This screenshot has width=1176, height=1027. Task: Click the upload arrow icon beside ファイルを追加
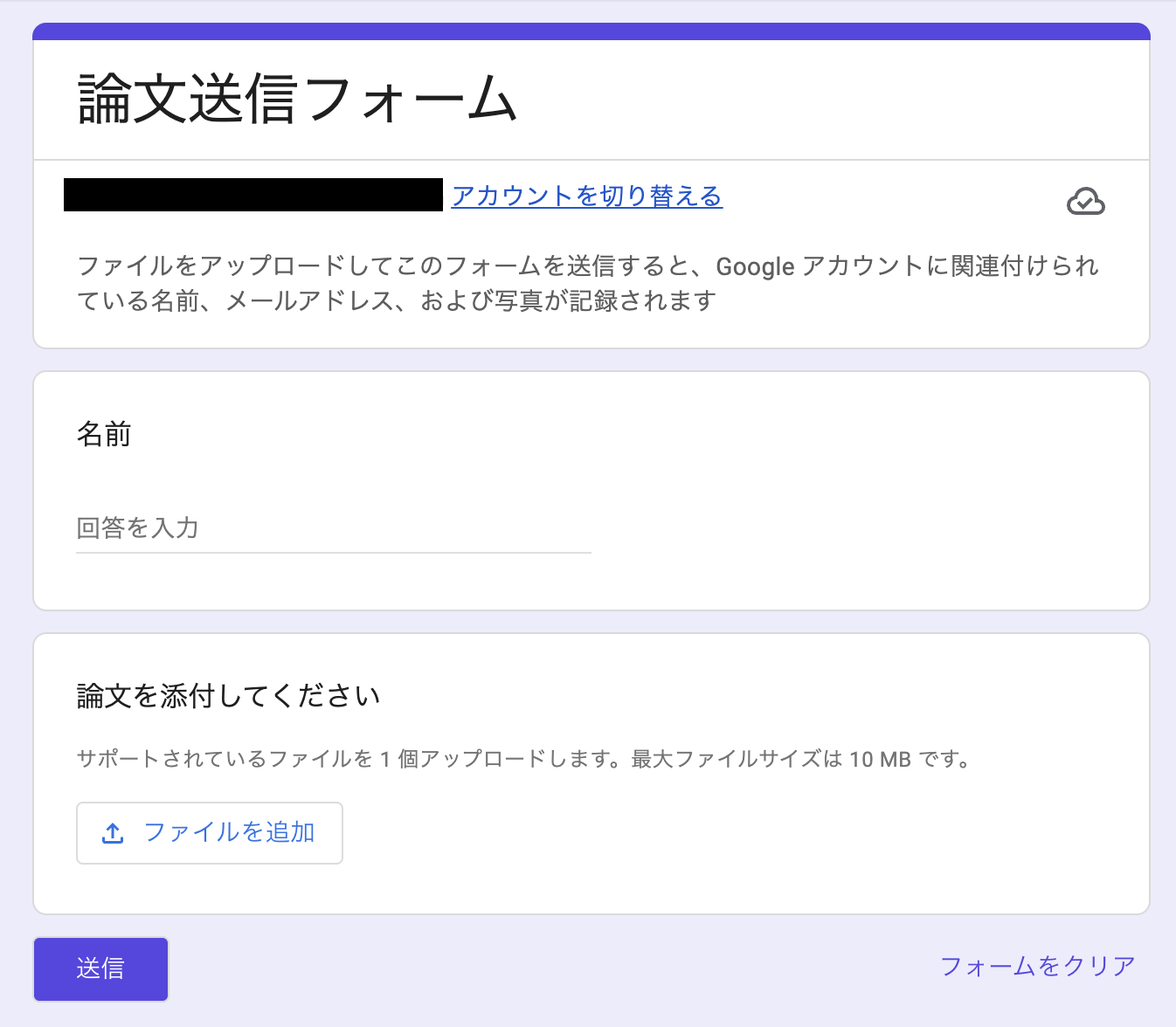[x=113, y=833]
